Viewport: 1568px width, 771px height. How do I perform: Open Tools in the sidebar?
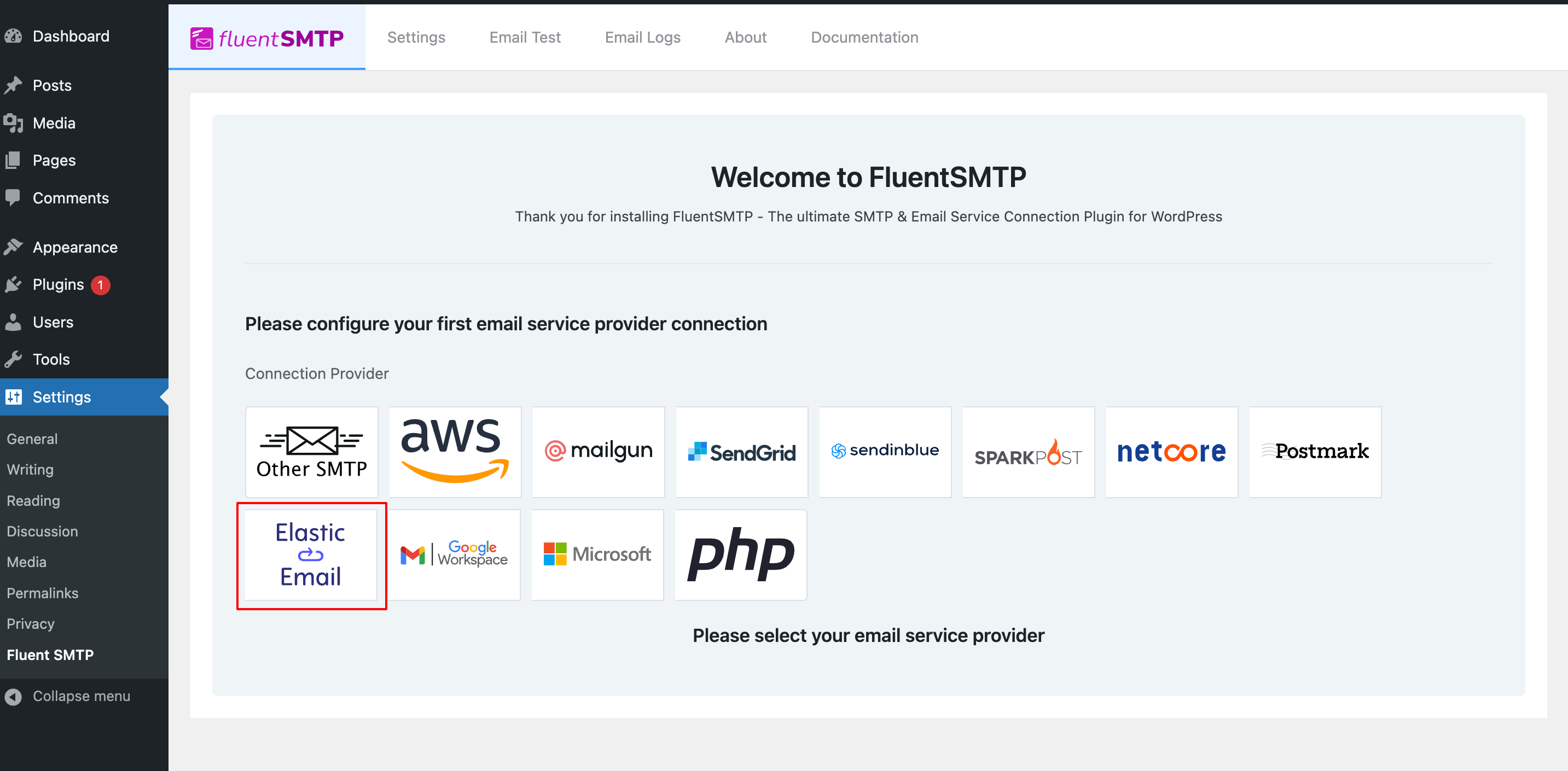tap(84, 359)
